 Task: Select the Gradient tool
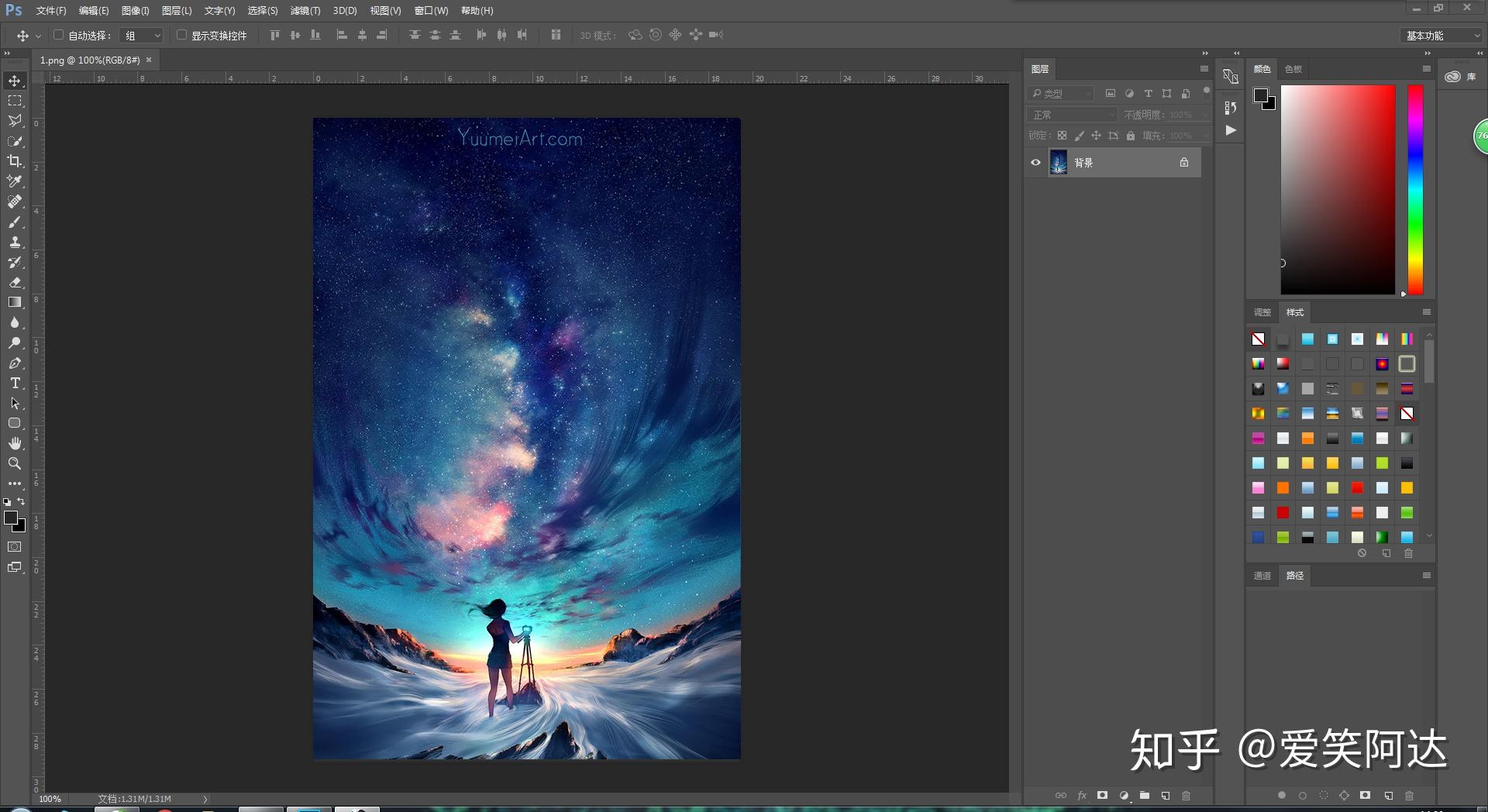point(15,302)
